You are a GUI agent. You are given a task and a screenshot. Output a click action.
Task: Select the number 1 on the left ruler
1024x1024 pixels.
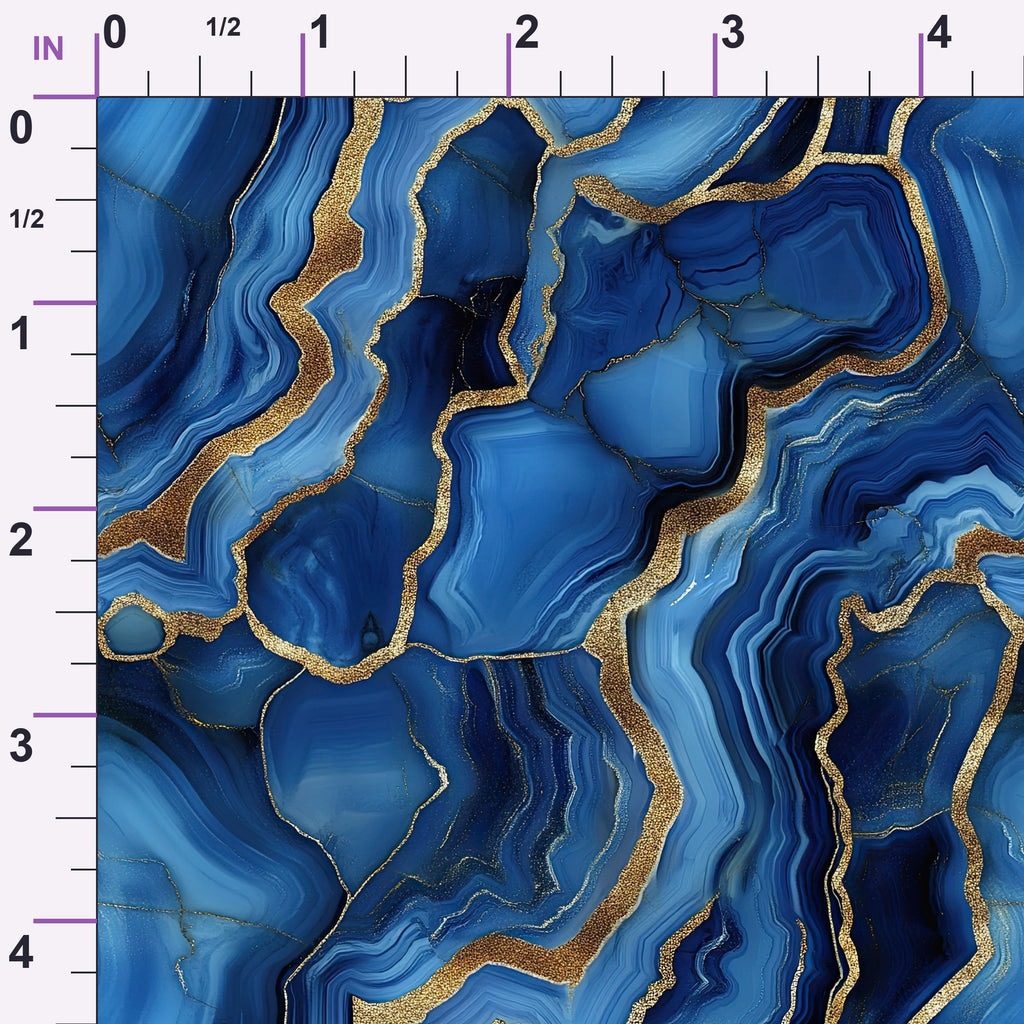tap(20, 333)
